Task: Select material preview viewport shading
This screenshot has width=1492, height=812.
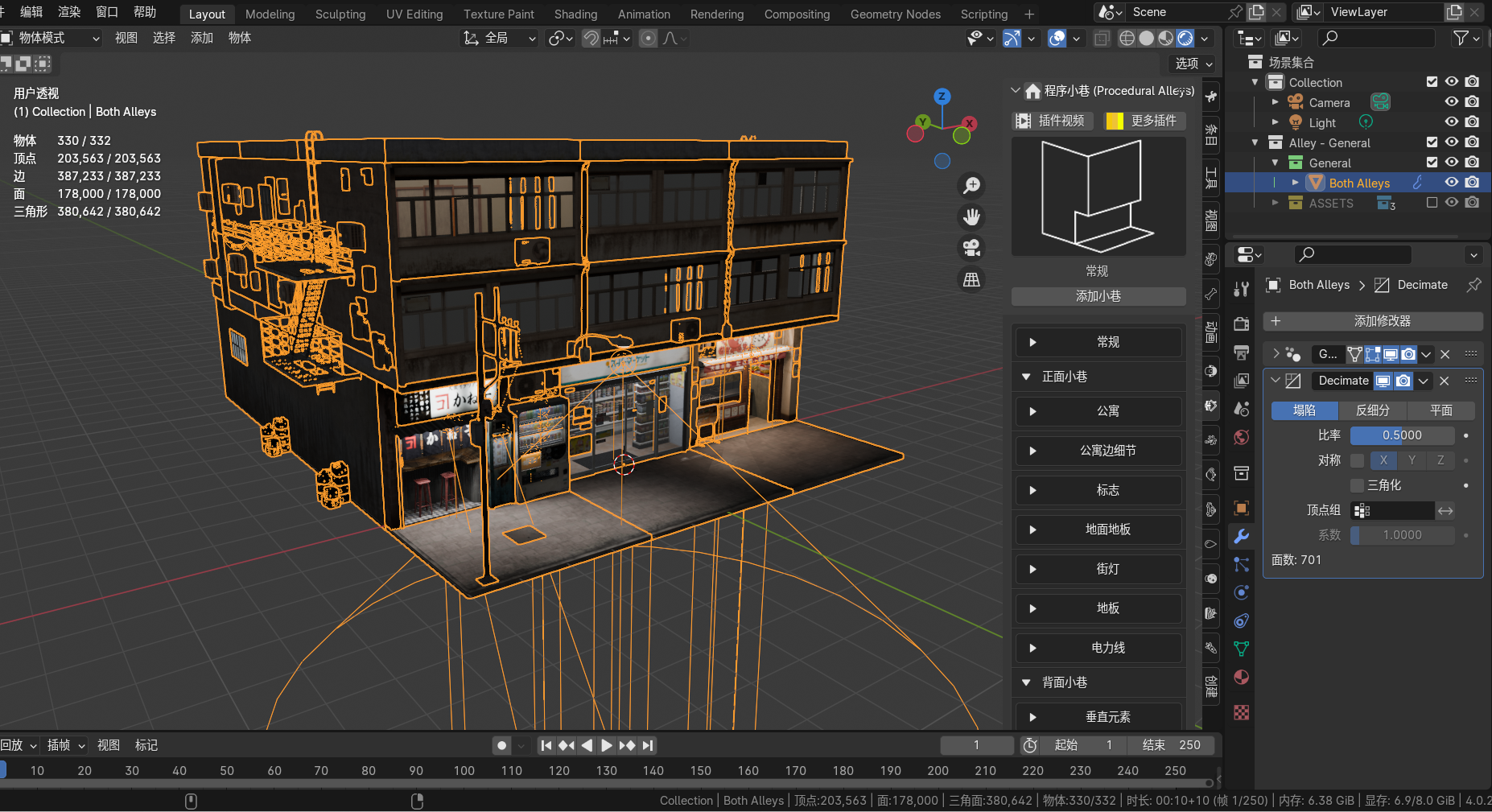Action: tap(1166, 38)
